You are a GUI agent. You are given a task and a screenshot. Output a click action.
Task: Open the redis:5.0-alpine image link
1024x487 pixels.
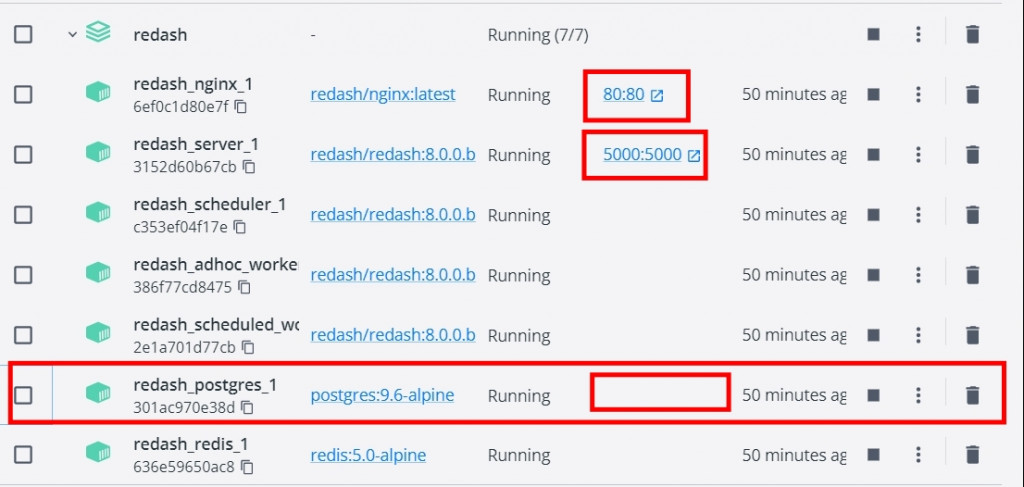click(x=368, y=455)
